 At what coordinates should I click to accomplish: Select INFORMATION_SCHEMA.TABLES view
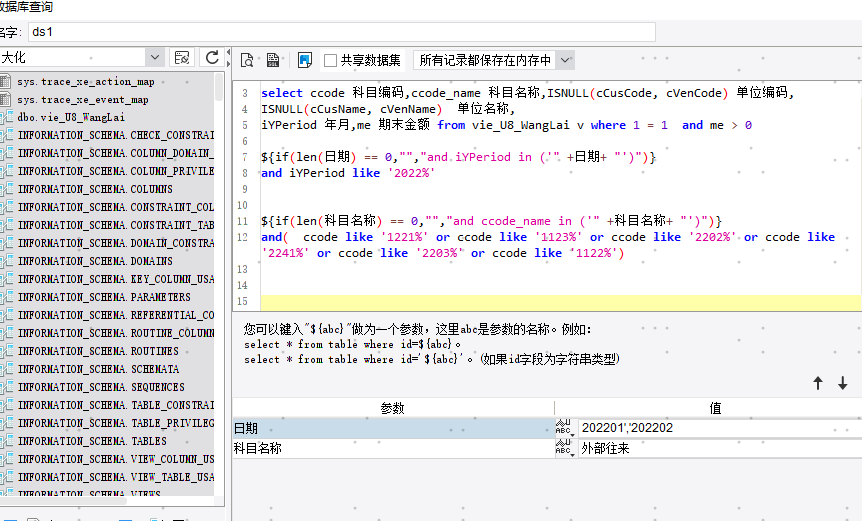(x=92, y=441)
